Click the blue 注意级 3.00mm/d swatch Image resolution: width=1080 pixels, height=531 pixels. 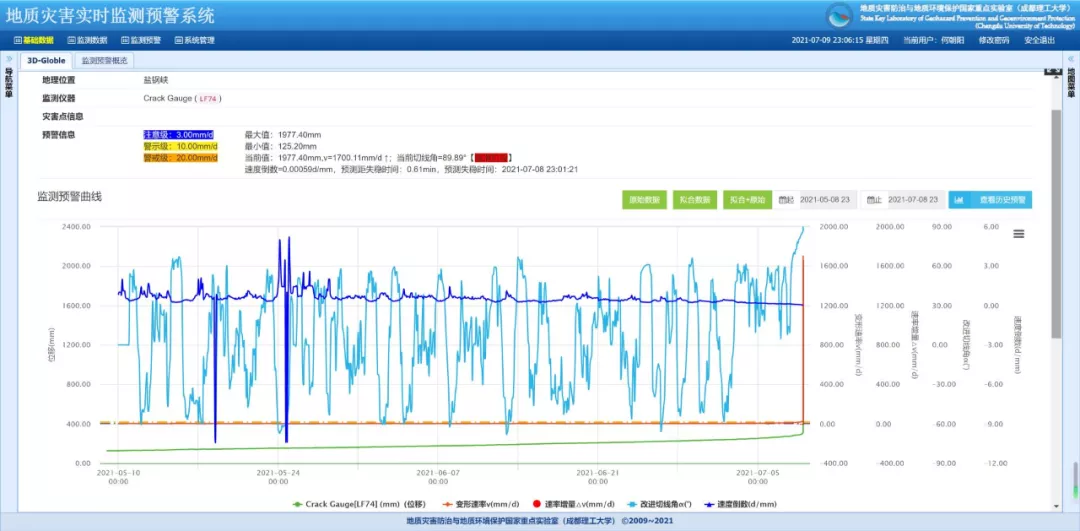180,134
